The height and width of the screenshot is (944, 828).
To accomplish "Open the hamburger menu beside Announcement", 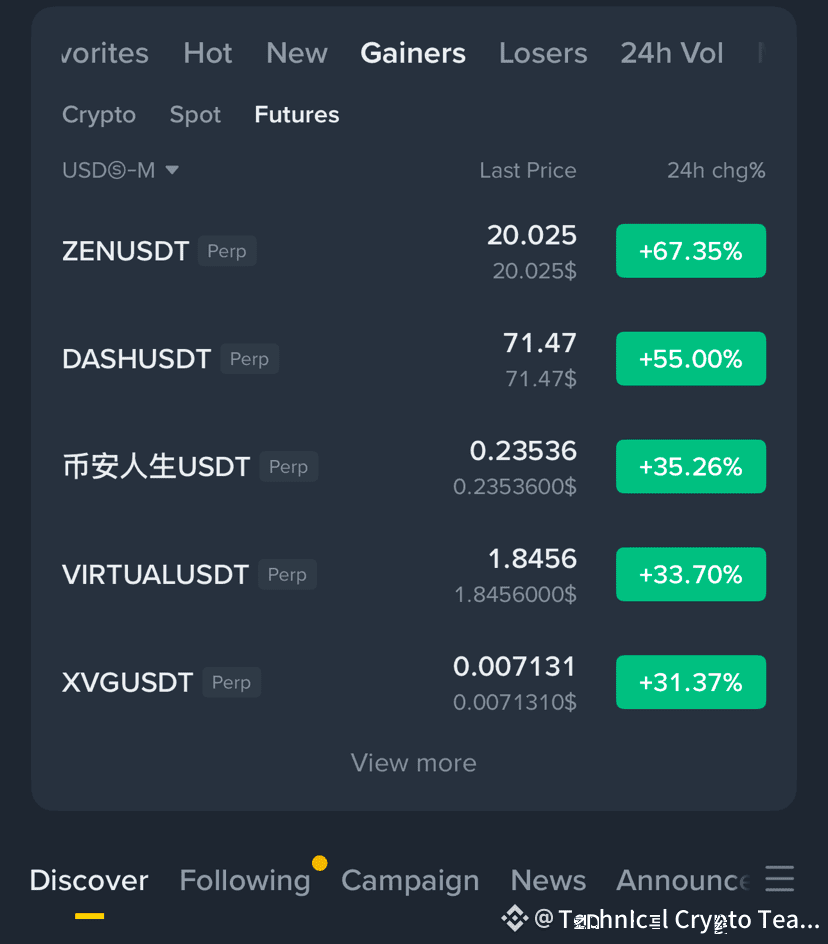I will tap(779, 878).
